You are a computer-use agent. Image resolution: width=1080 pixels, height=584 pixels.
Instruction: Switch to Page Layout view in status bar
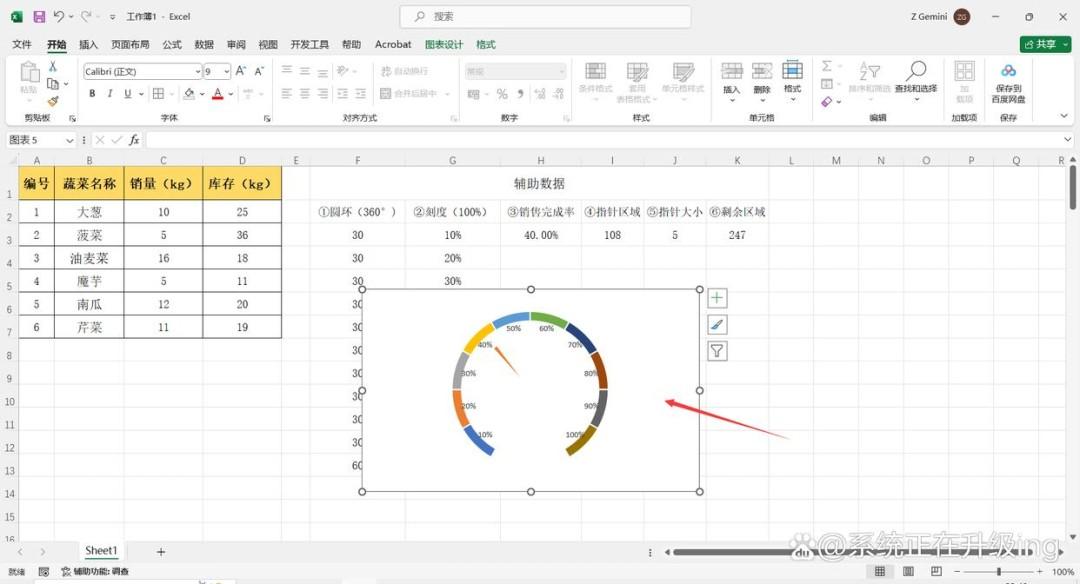pyautogui.click(x=908, y=572)
